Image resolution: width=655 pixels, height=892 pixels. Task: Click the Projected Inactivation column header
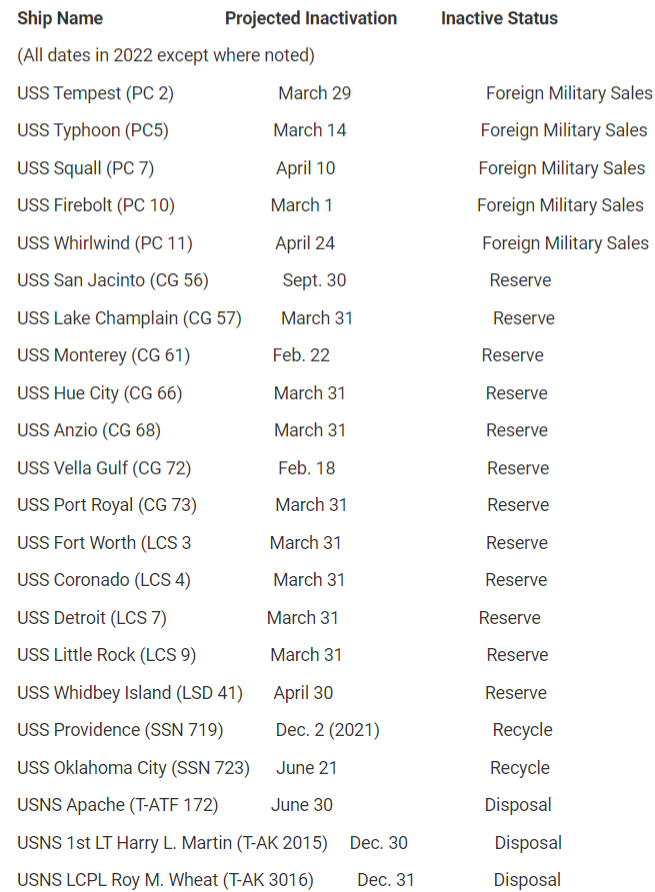point(311,18)
